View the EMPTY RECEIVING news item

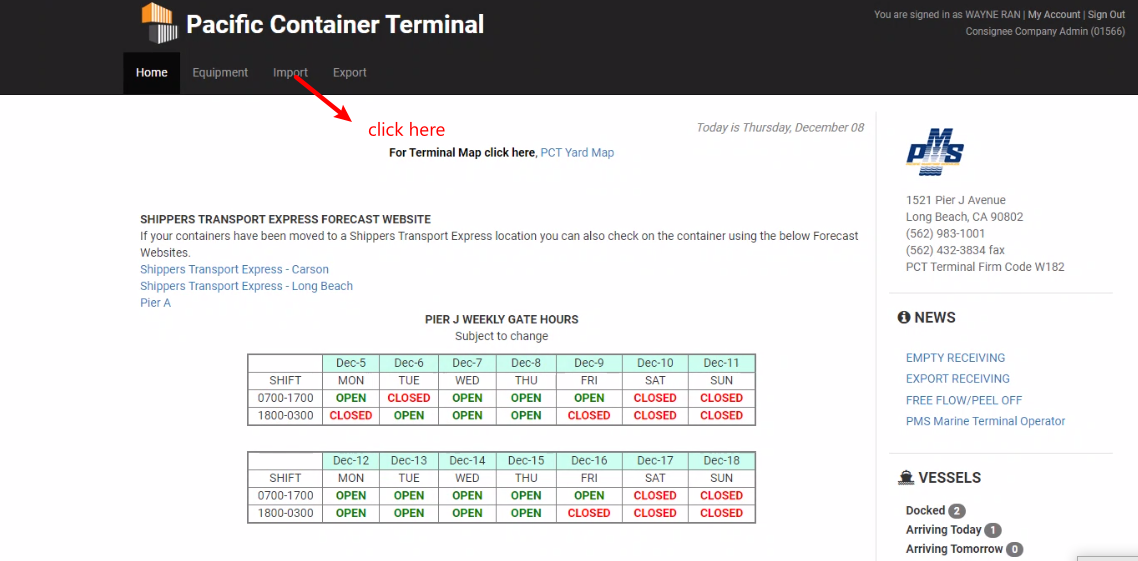(x=955, y=358)
